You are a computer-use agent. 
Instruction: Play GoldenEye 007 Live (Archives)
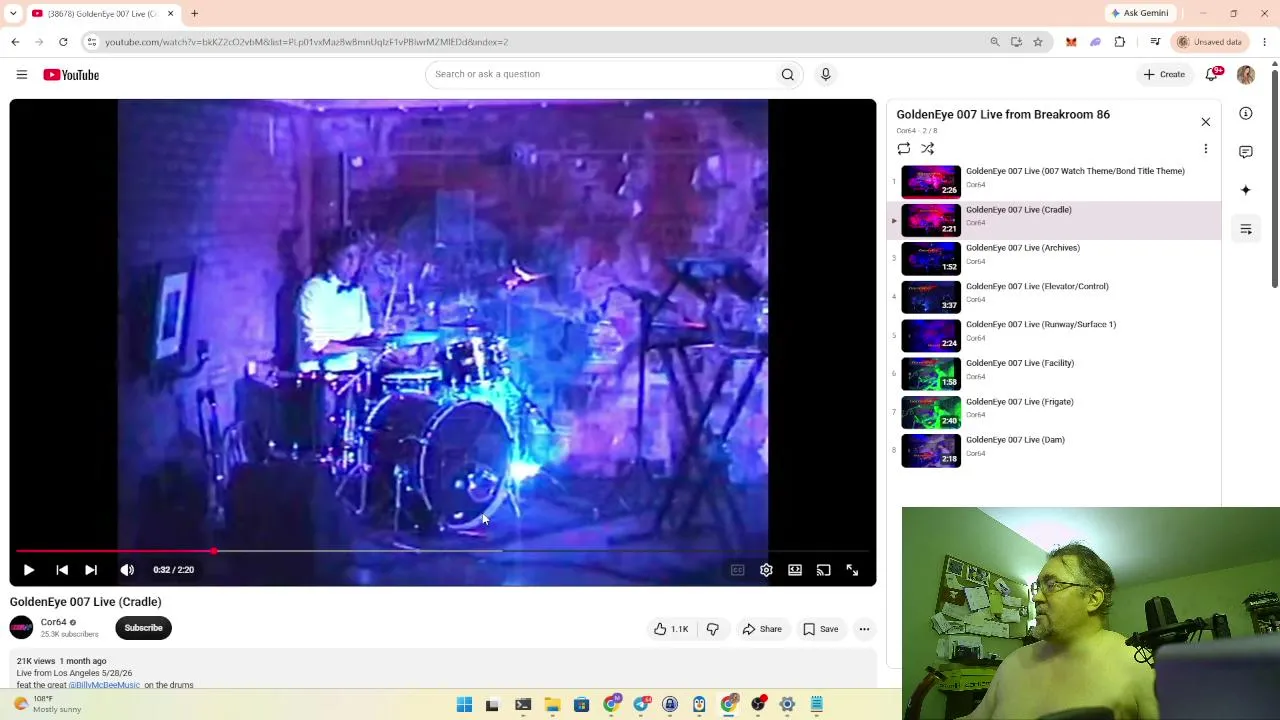click(x=1054, y=258)
